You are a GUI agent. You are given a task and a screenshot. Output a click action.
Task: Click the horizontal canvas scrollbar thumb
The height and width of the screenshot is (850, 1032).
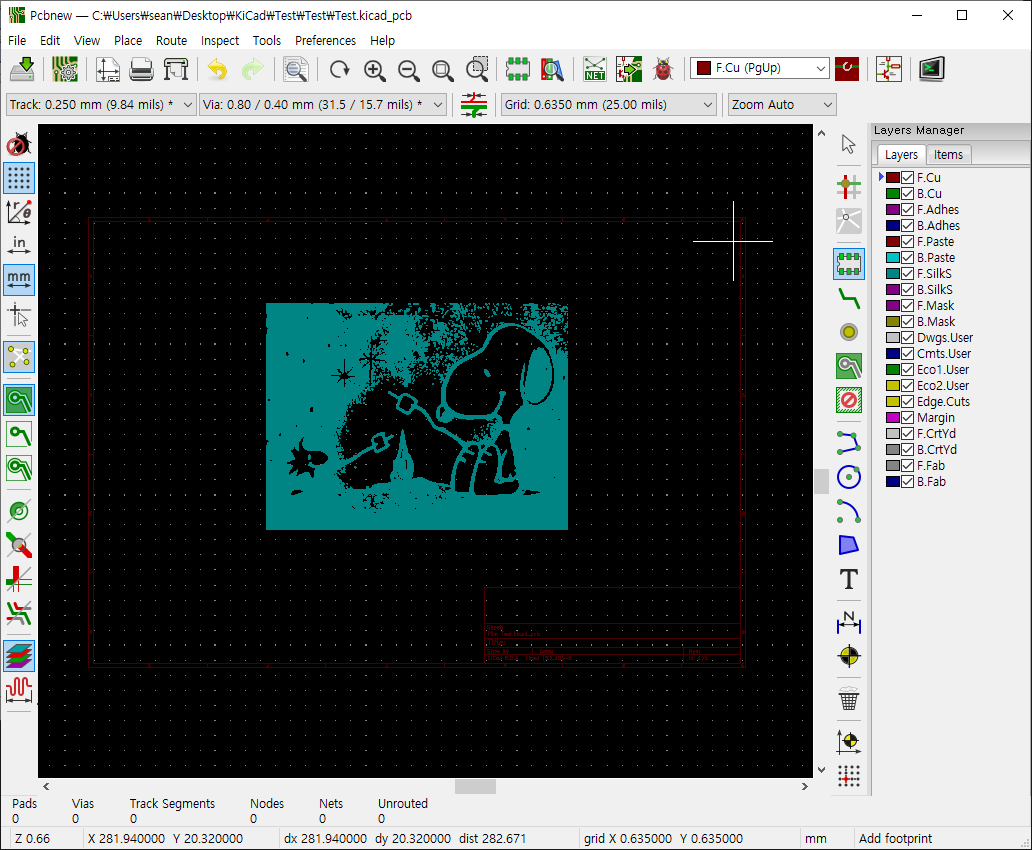475,787
